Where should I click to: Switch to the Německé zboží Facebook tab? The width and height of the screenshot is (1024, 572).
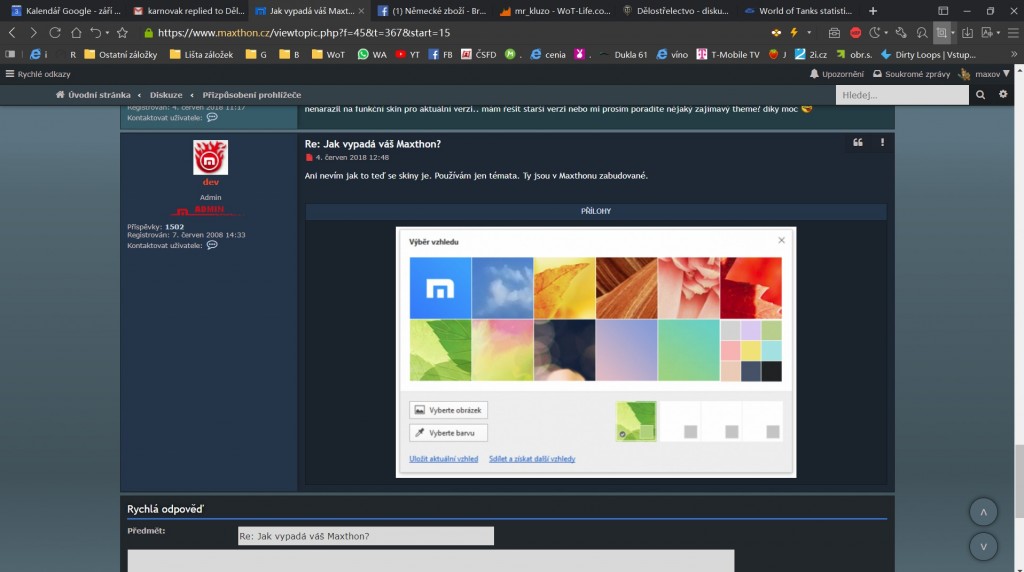(432, 10)
